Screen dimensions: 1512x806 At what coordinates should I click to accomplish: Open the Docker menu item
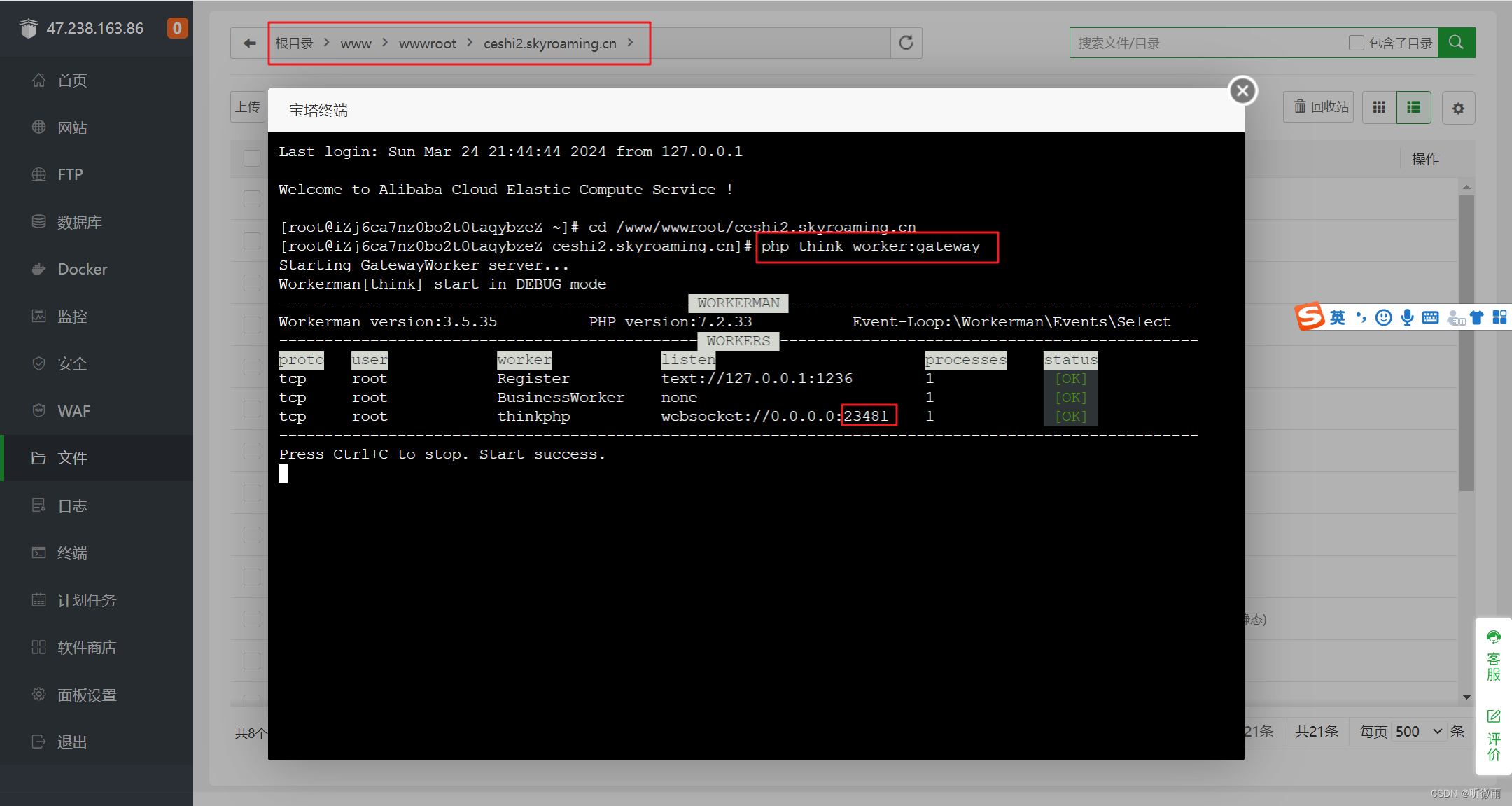[x=97, y=269]
